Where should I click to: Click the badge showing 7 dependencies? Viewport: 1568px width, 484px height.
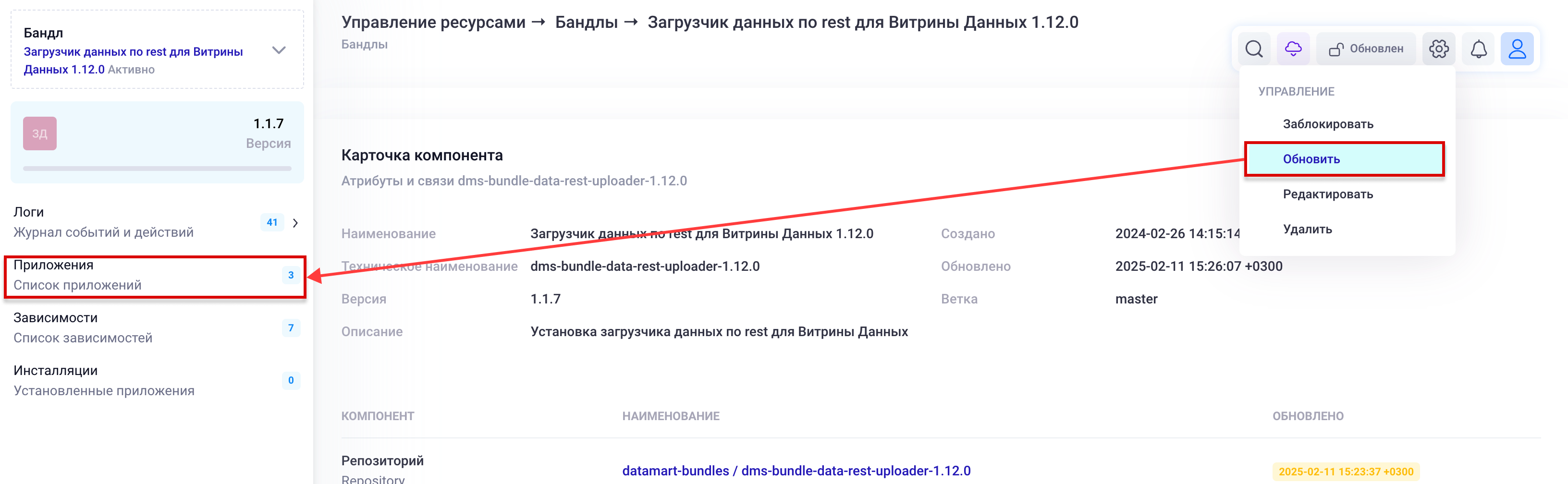tap(290, 328)
